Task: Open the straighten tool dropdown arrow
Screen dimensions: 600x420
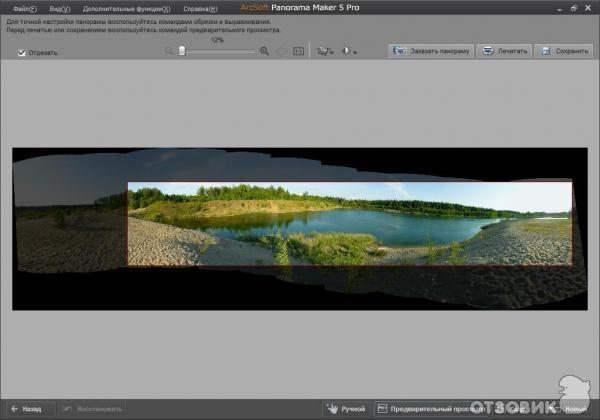Action: point(331,51)
